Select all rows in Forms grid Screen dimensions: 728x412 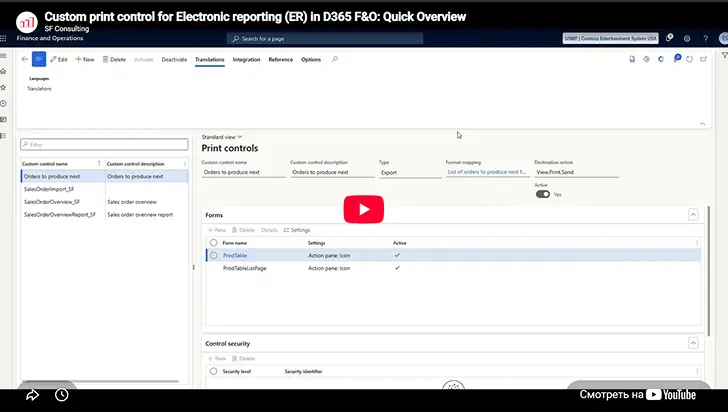point(213,242)
